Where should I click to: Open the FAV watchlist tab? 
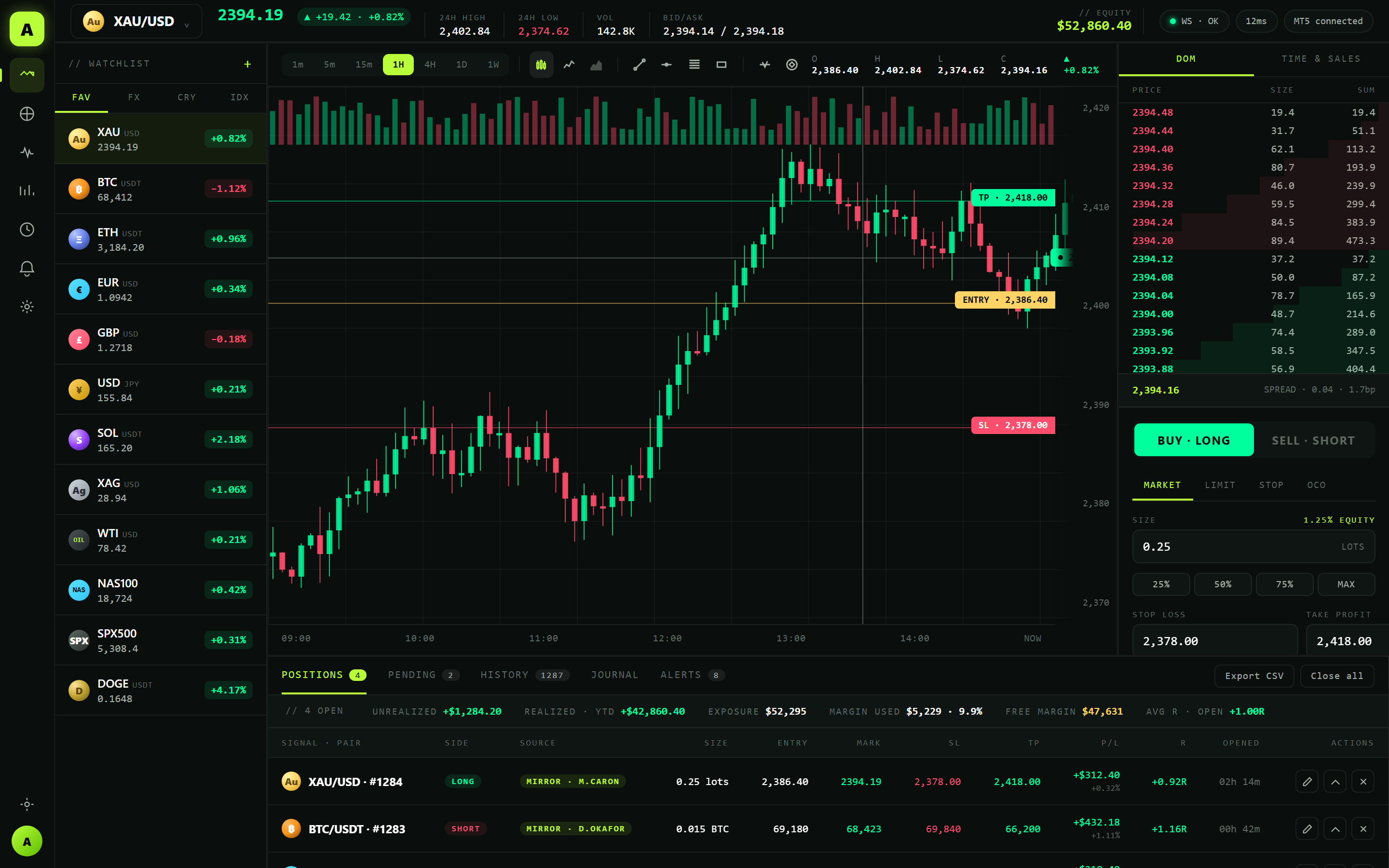pos(82,97)
